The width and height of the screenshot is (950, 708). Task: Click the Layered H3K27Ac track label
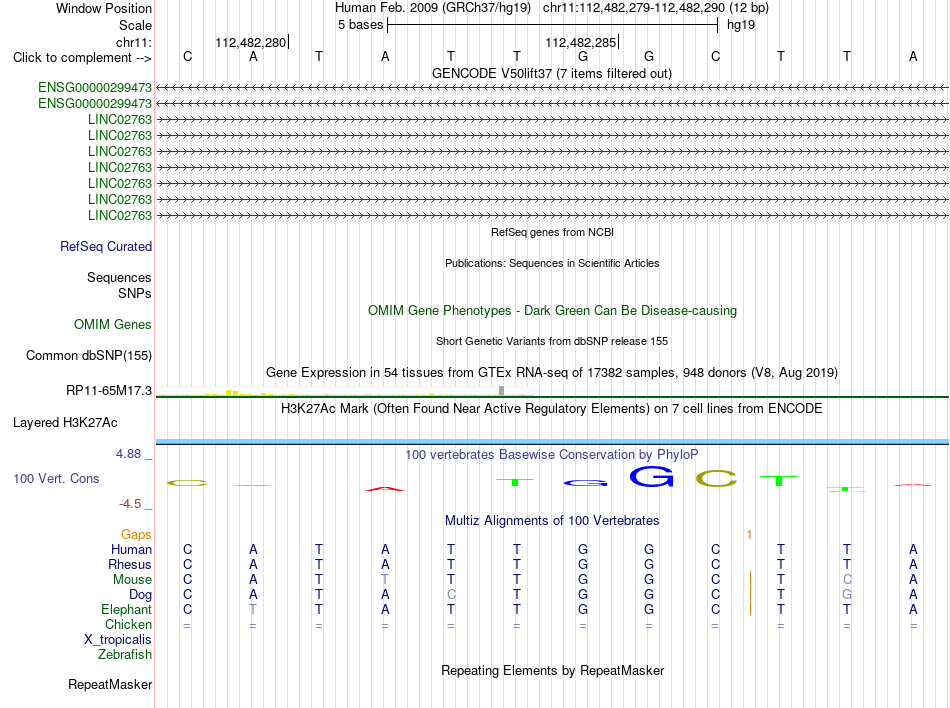point(65,423)
